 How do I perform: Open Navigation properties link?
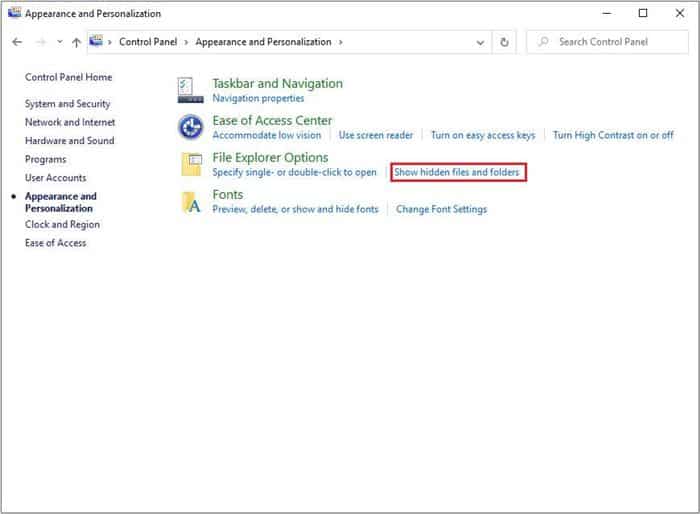coord(258,98)
